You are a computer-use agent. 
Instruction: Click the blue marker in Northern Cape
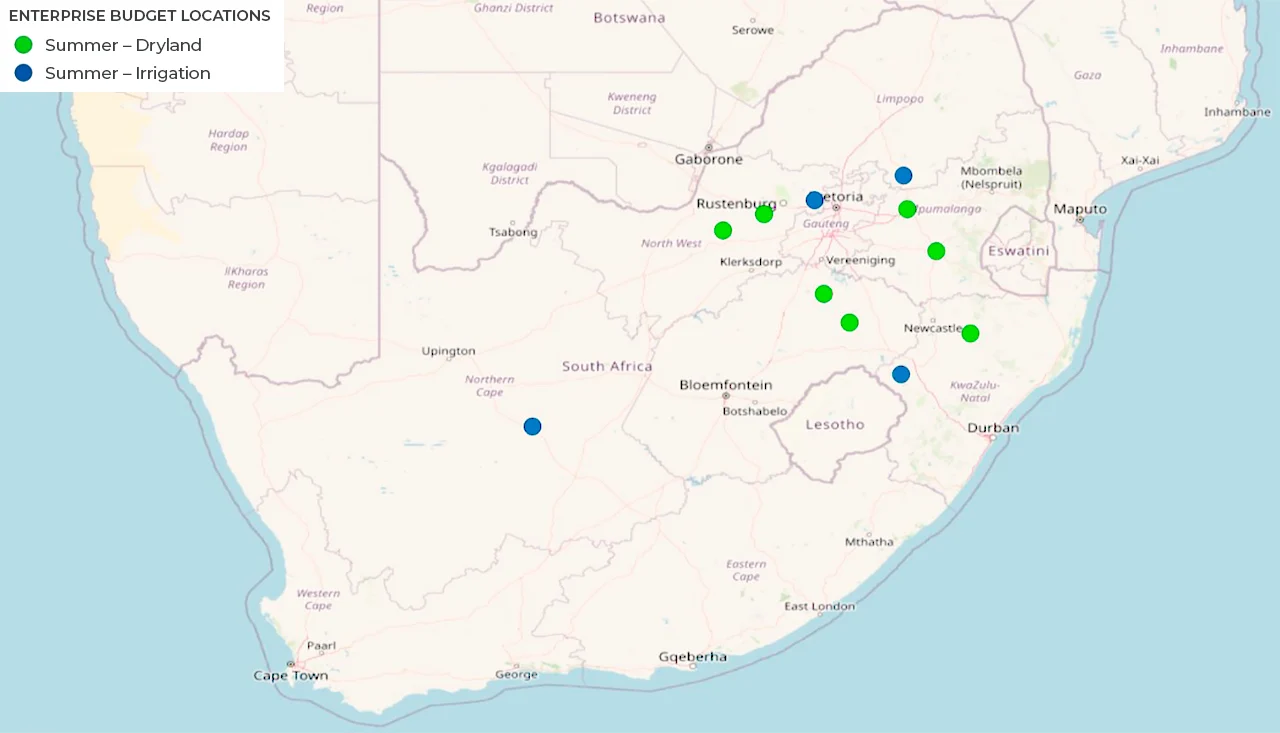click(533, 426)
